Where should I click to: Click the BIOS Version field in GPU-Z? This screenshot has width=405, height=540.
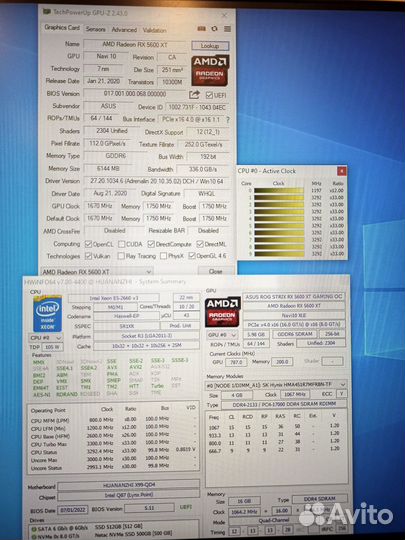point(135,94)
